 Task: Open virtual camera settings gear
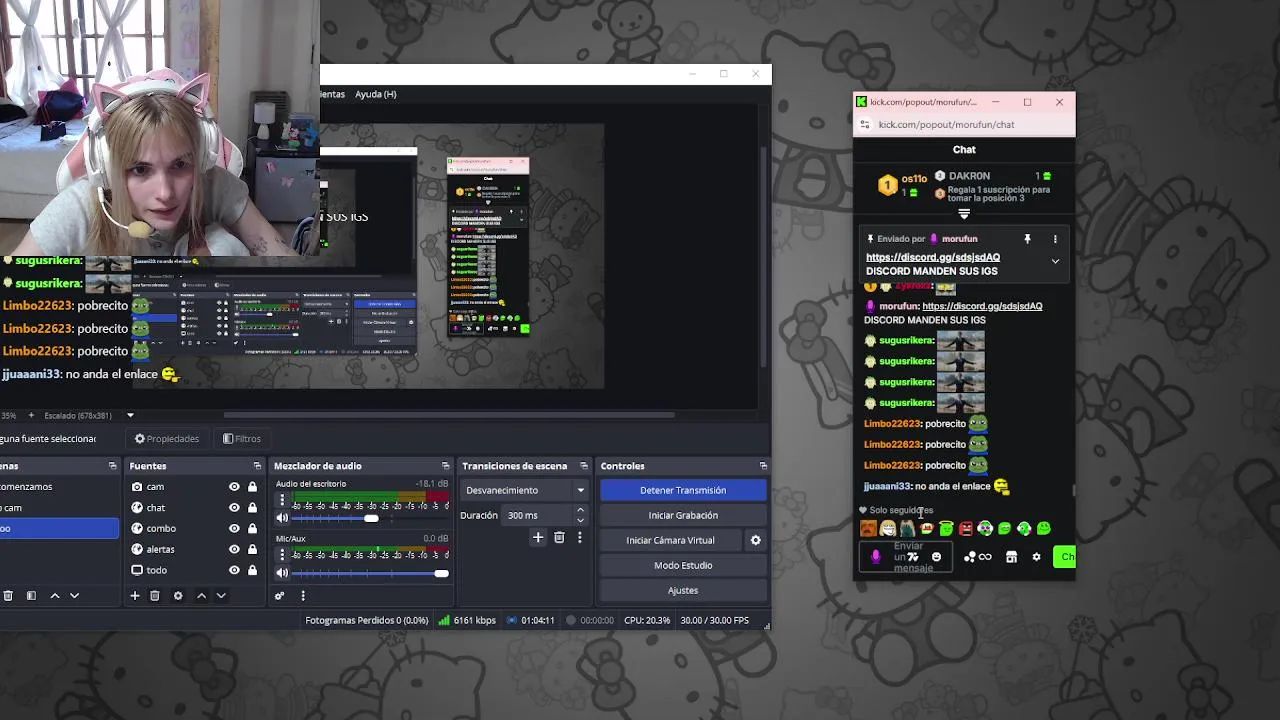[756, 540]
